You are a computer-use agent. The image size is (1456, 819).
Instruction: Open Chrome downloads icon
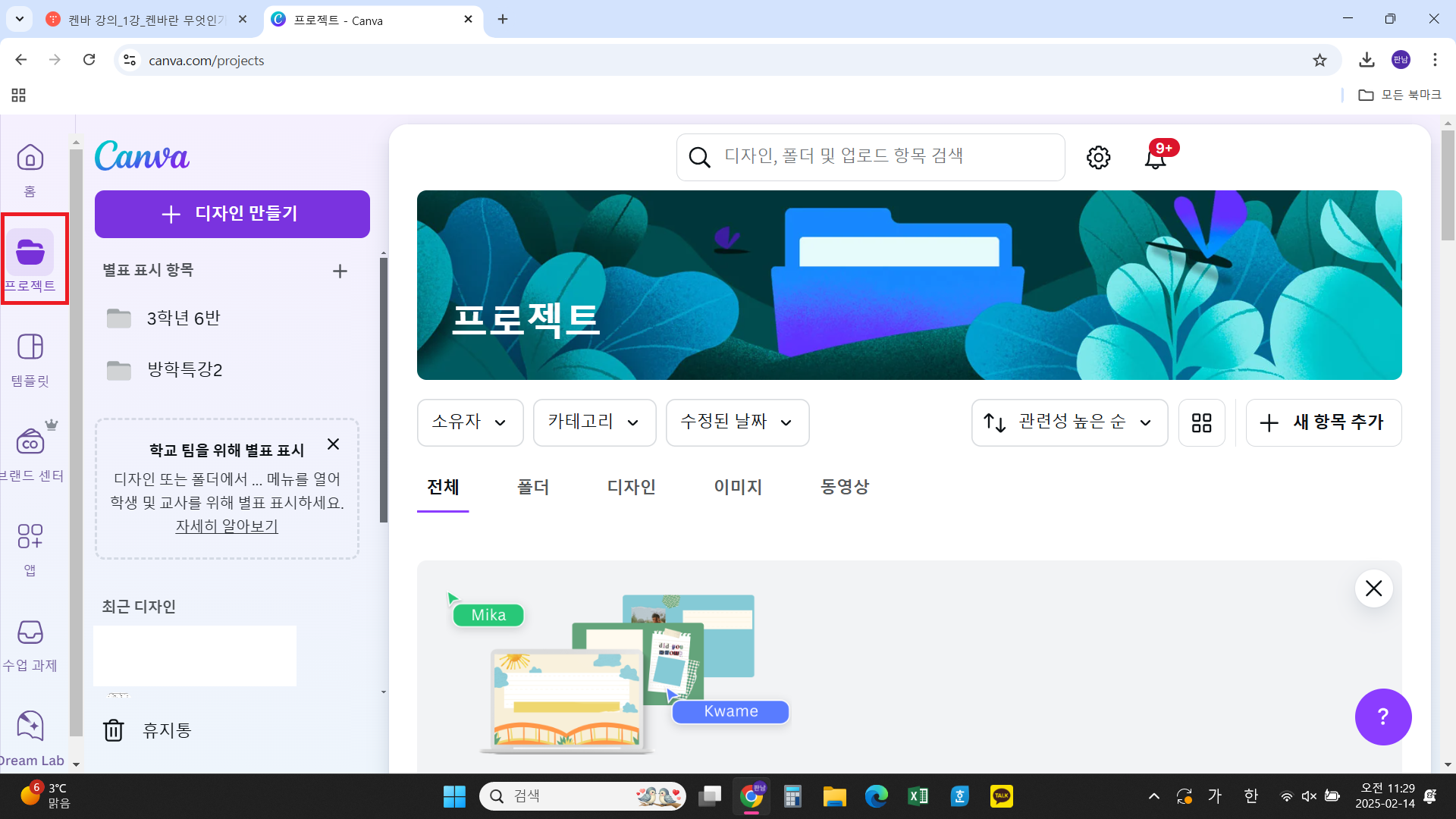click(1367, 60)
